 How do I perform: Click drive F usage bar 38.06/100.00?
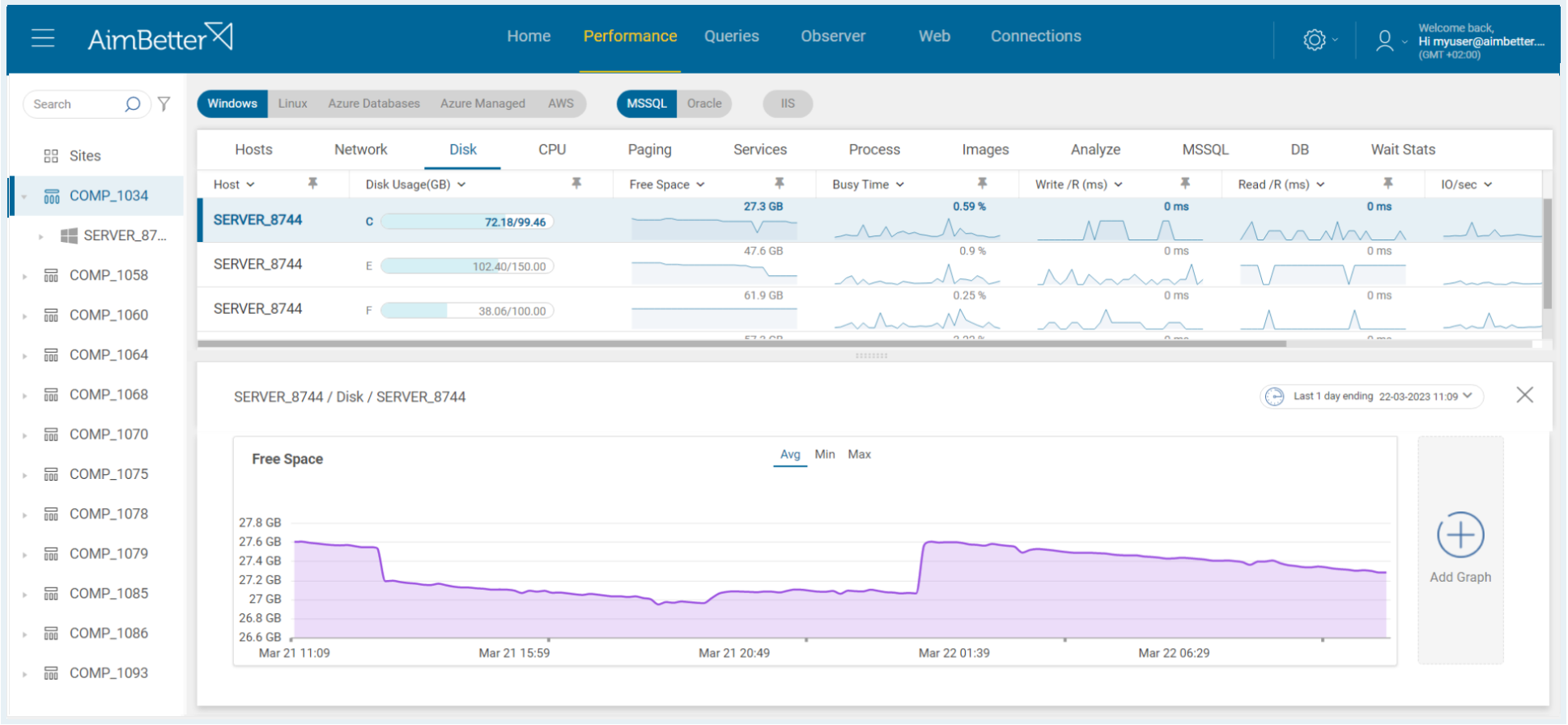point(467,311)
